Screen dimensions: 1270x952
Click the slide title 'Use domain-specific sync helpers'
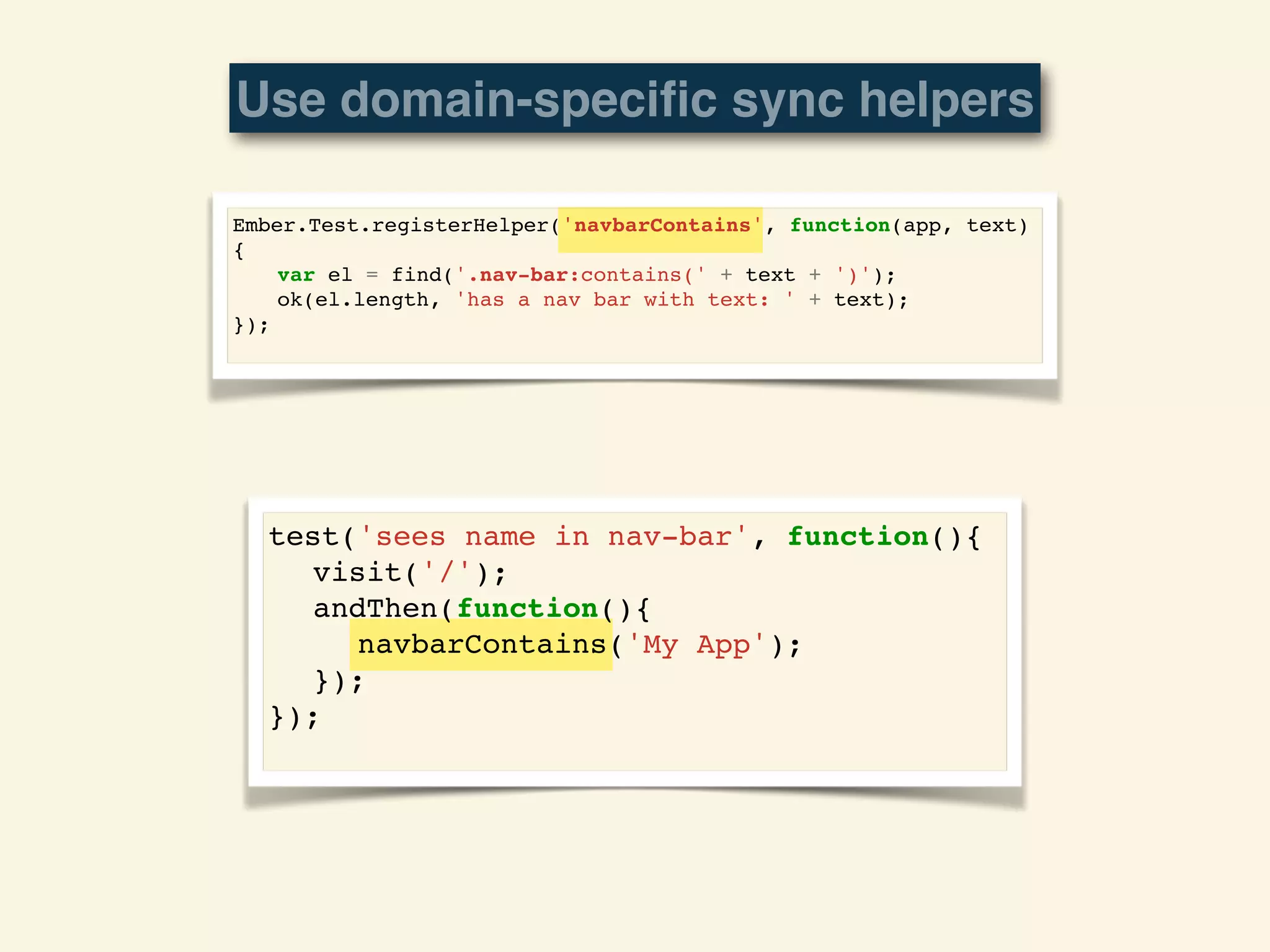coord(634,98)
